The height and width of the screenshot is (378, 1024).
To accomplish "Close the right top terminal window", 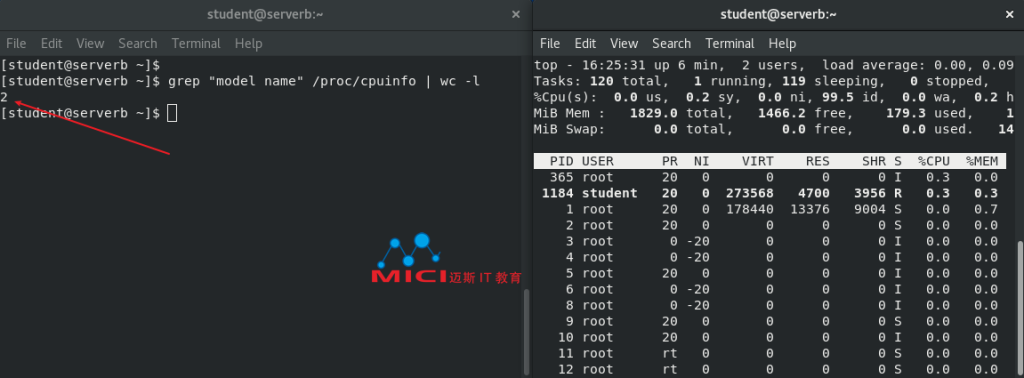I will [1010, 14].
